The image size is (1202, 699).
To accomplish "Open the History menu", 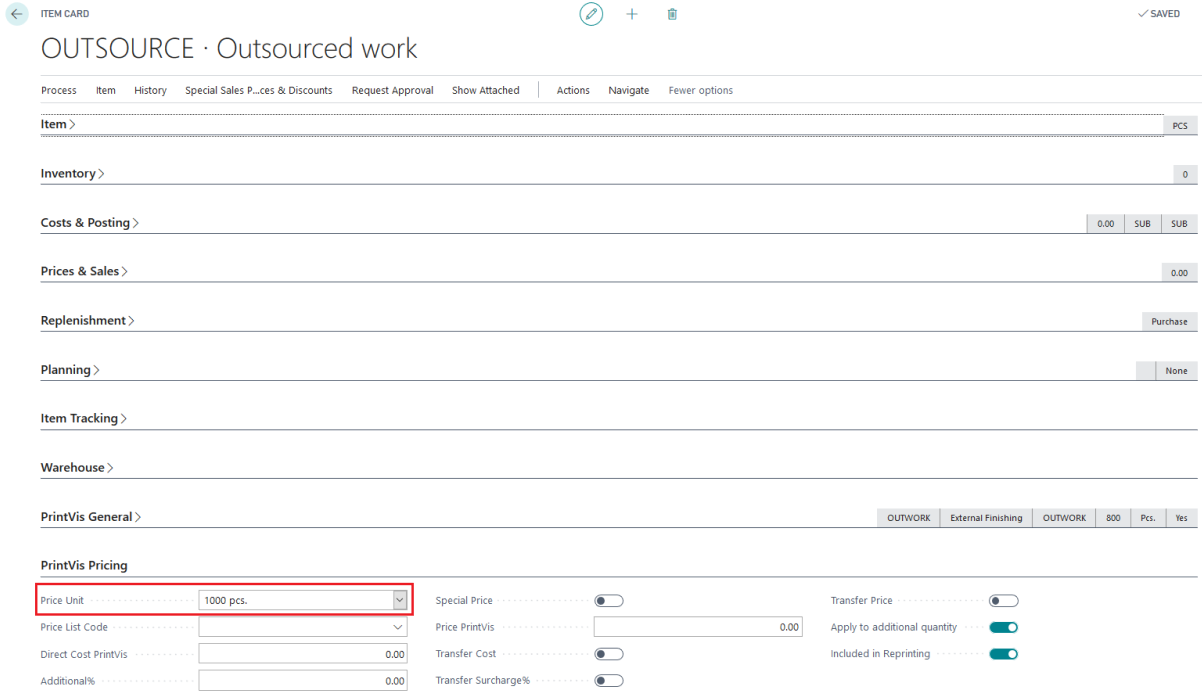I will point(150,90).
